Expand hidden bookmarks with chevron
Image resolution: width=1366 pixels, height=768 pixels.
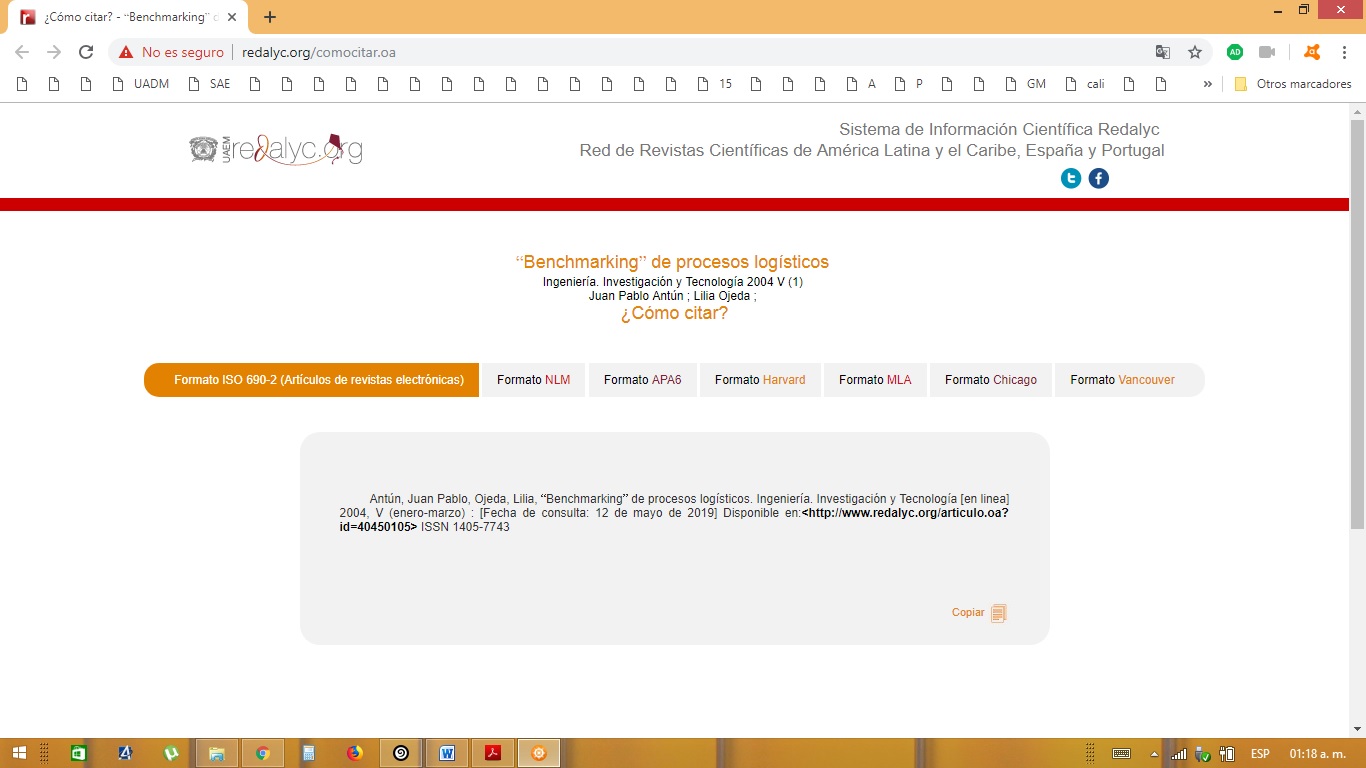[x=1207, y=84]
